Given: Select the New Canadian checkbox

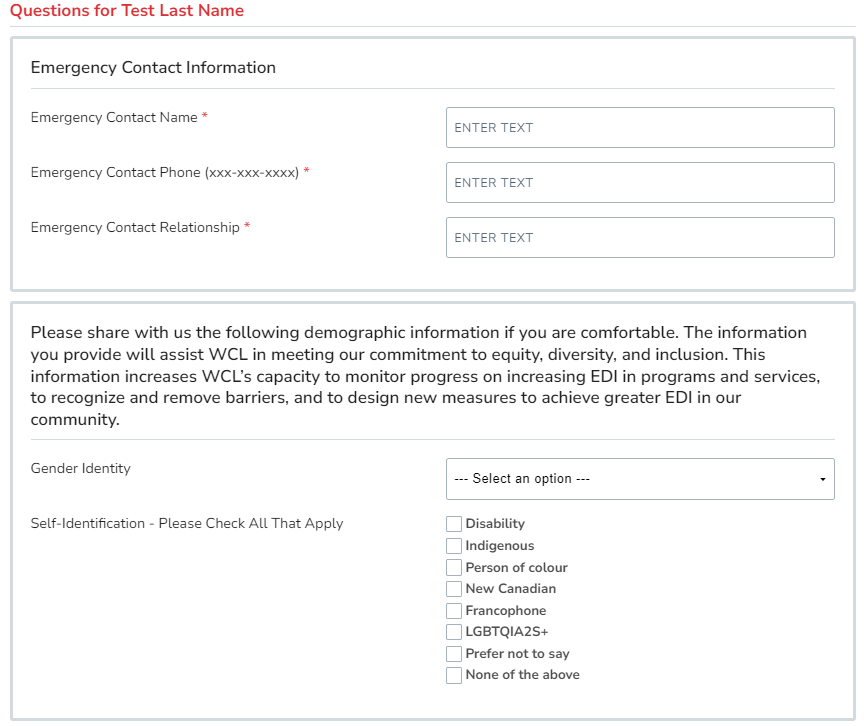Looking at the screenshot, I should 454,589.
